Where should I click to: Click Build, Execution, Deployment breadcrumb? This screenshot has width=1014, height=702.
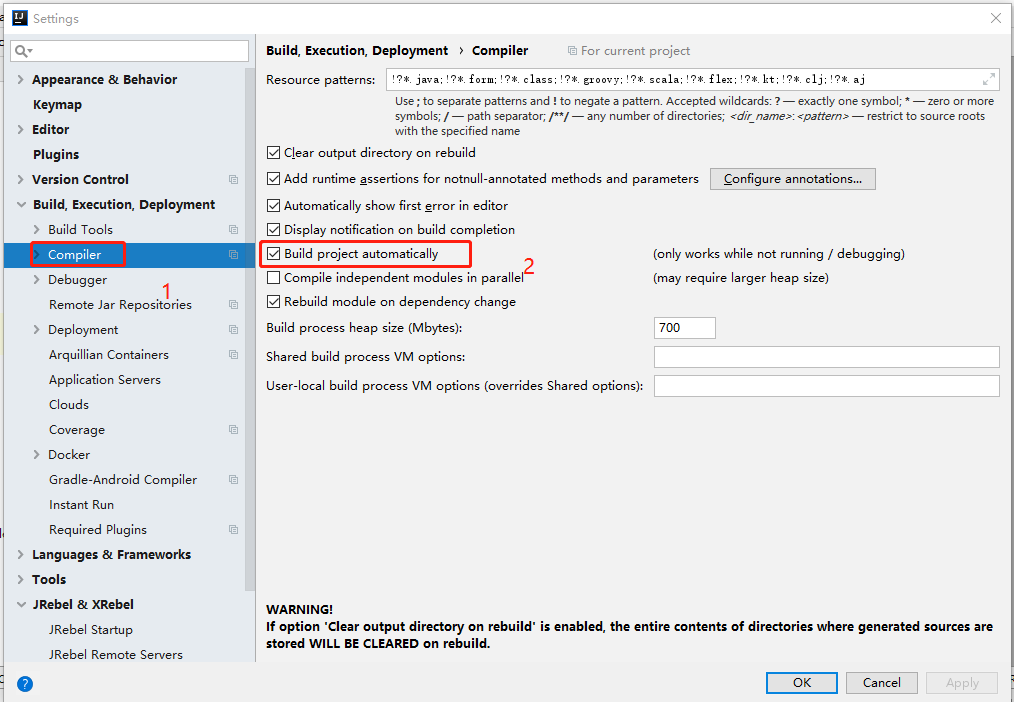pyautogui.click(x=357, y=51)
